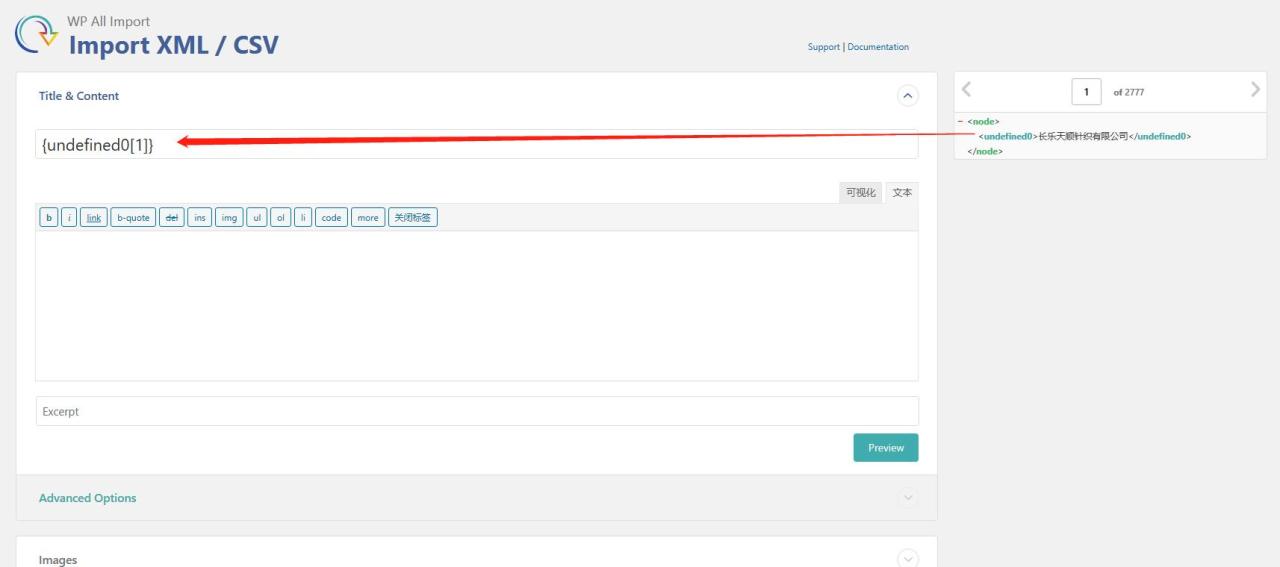The height and width of the screenshot is (567, 1280).
Task: Collapse the node element in XML tree
Action: [960, 122]
